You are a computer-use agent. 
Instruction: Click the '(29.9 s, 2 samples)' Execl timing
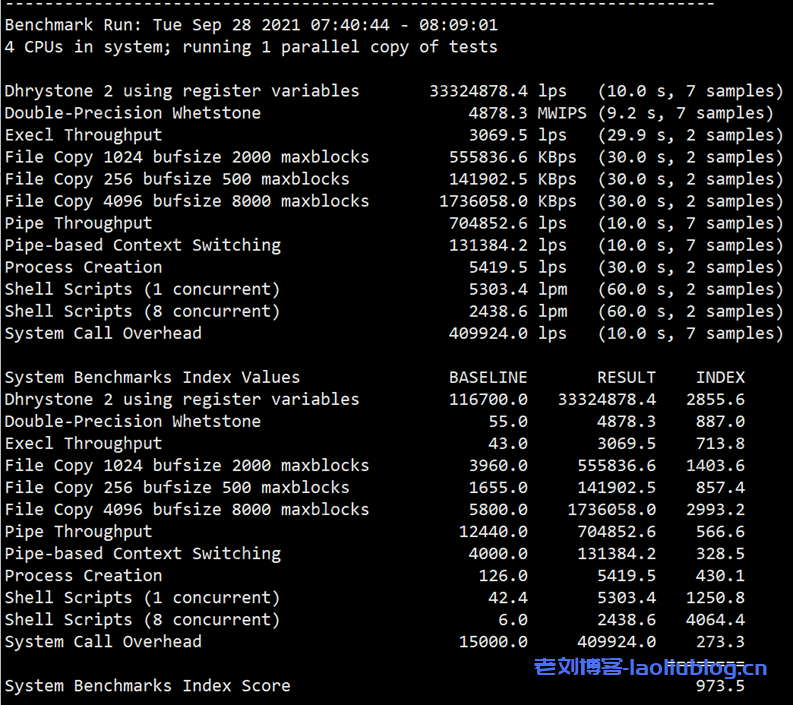(x=690, y=135)
